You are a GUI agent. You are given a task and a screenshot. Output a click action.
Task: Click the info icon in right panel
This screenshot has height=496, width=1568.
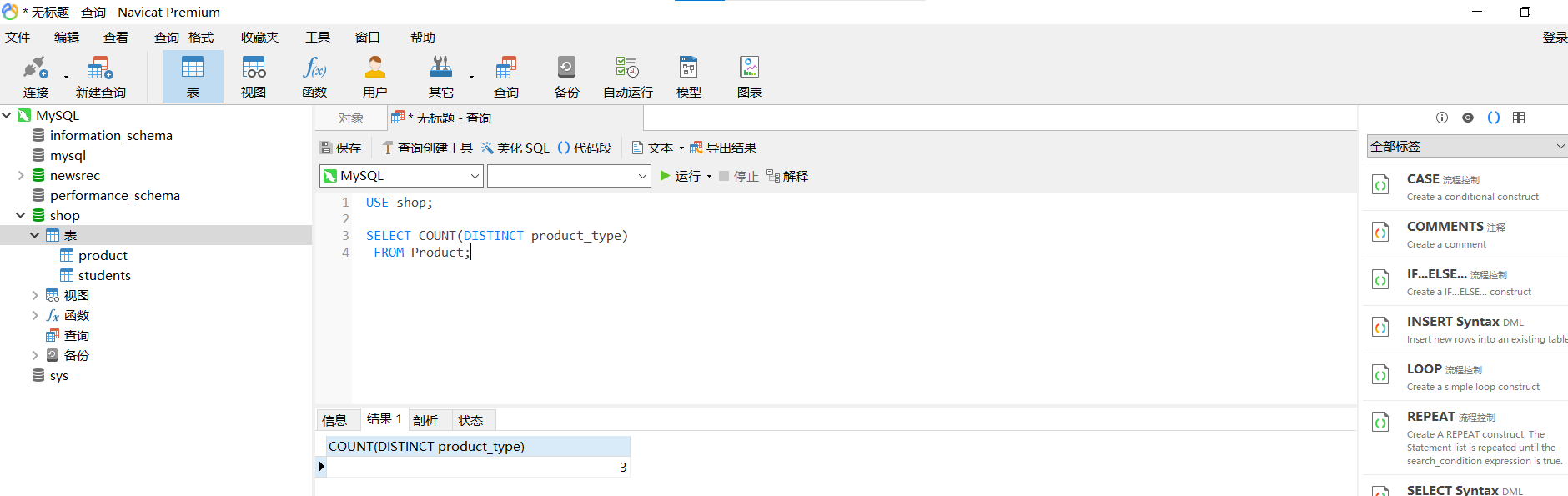pyautogui.click(x=1442, y=118)
